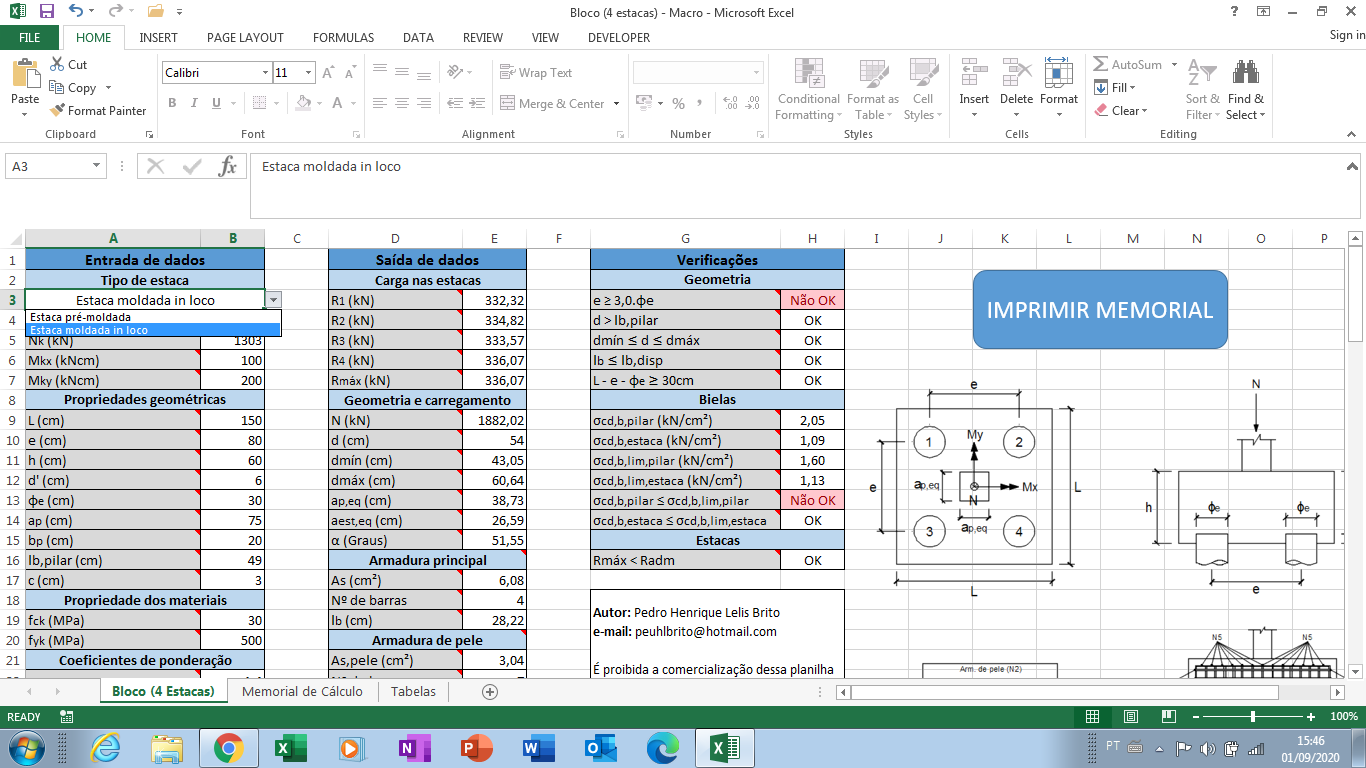Image resolution: width=1366 pixels, height=768 pixels.
Task: Click Delete cells icon
Action: tap(1016, 72)
